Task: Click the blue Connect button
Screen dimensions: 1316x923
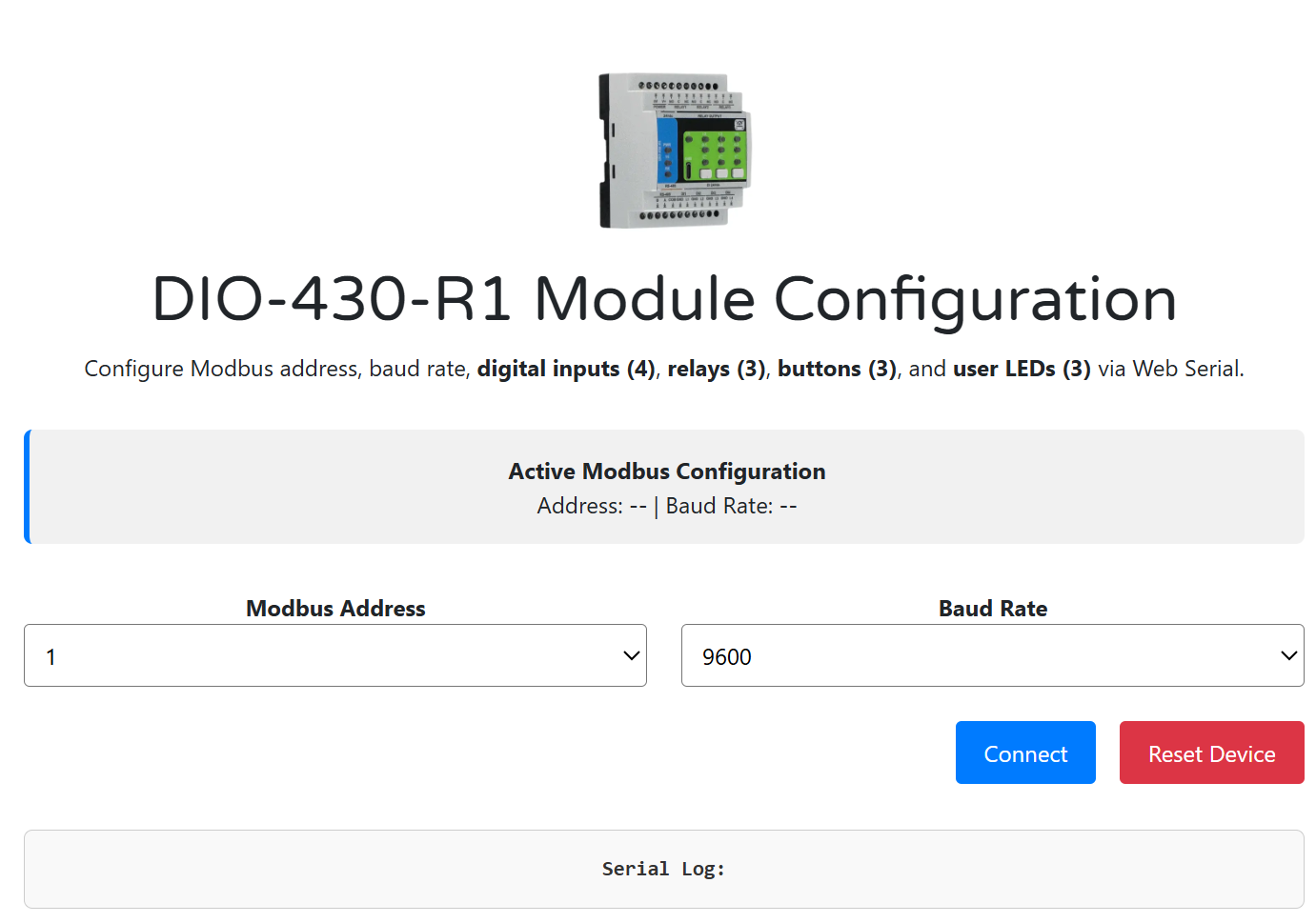Action: tap(1025, 752)
